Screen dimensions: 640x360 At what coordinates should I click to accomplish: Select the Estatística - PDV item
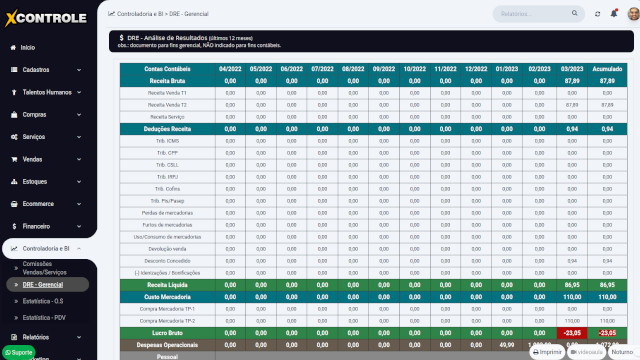[44, 318]
